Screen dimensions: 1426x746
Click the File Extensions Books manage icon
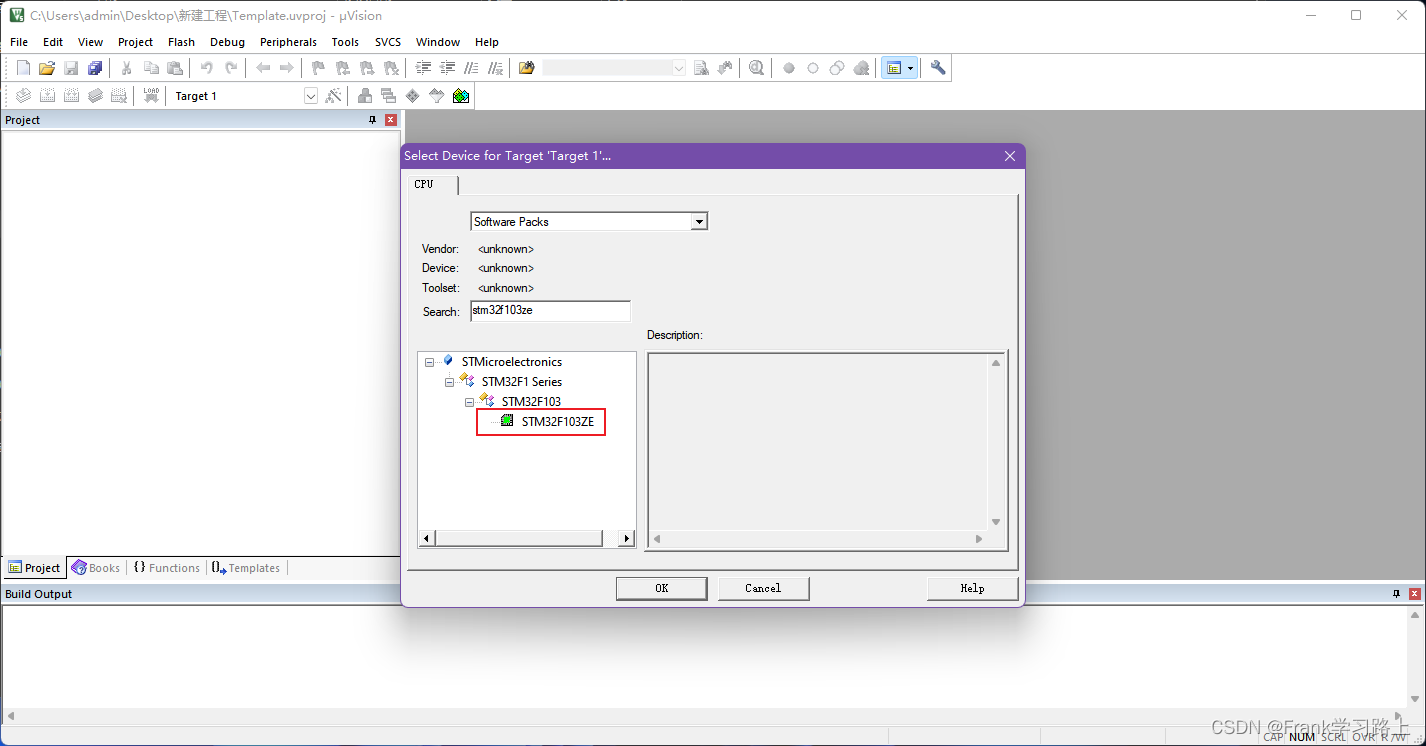(x=365, y=96)
